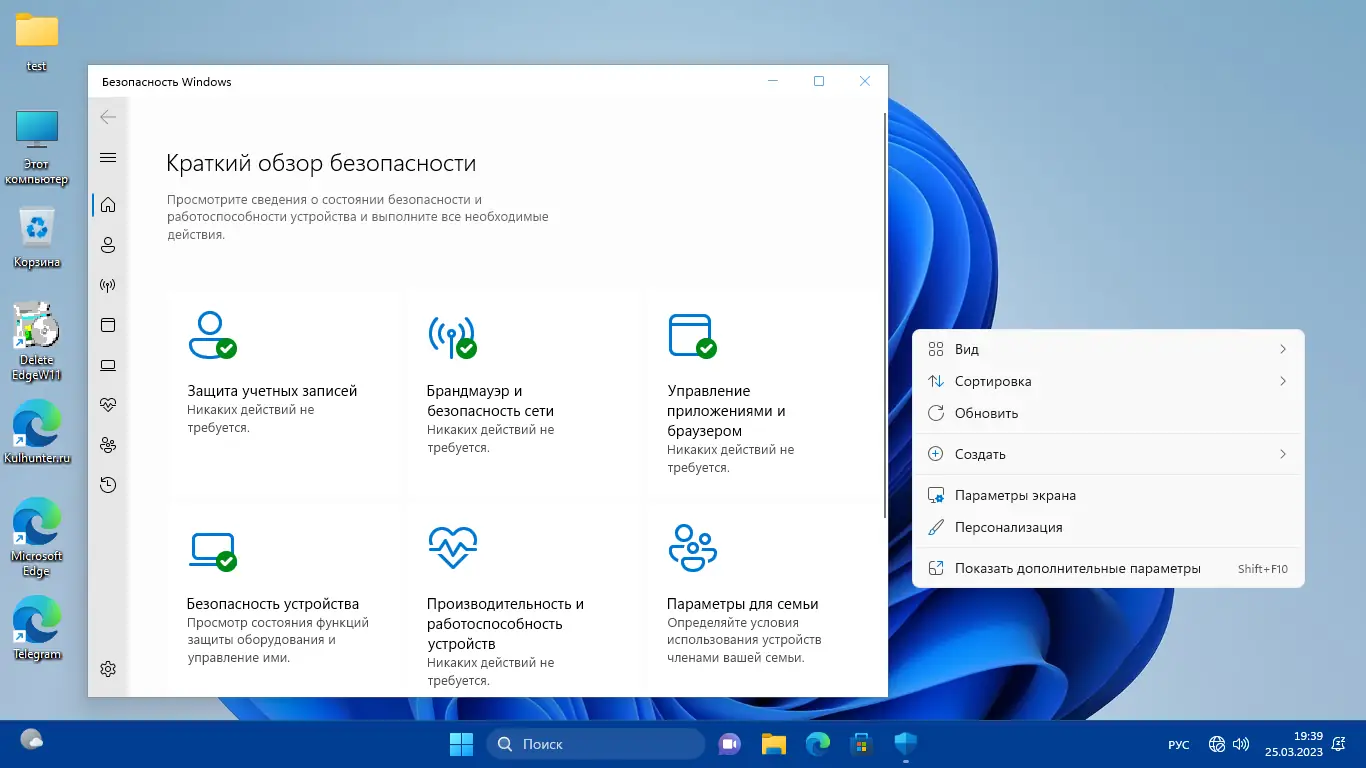Choose Показать дополнительные параметры in the context menu
Viewport: 1366px width, 768px height.
1108,569
